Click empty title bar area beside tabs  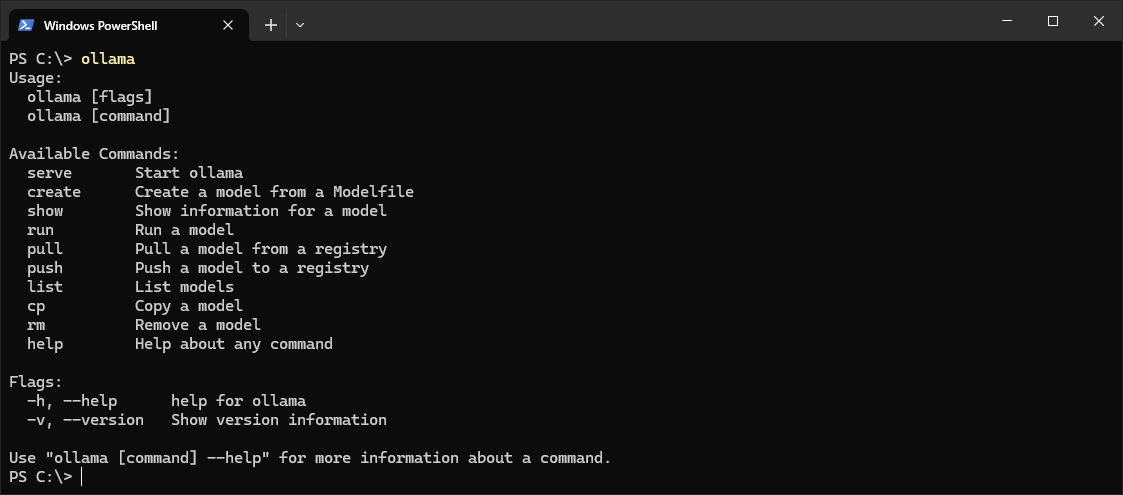645,21
